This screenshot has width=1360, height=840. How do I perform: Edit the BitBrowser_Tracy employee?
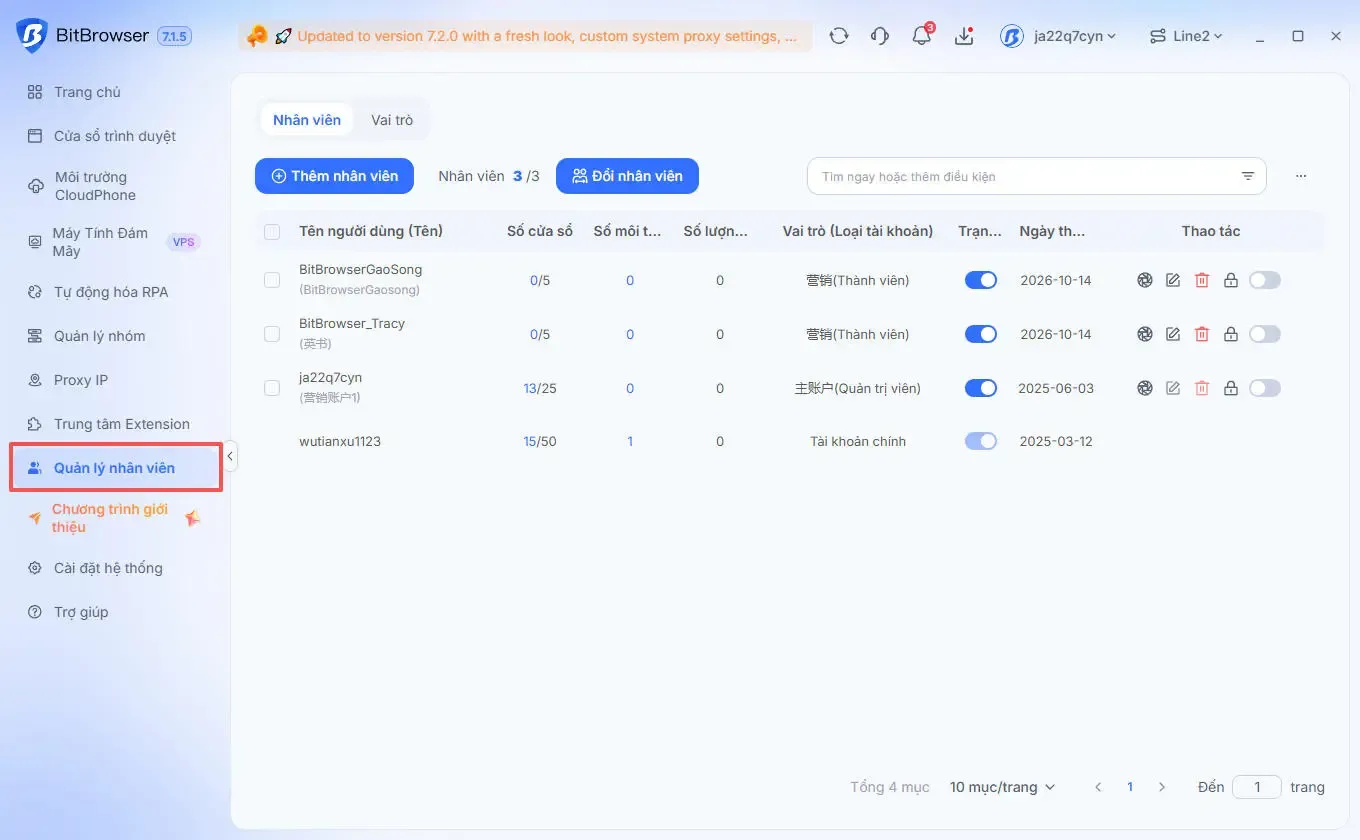coord(1173,334)
